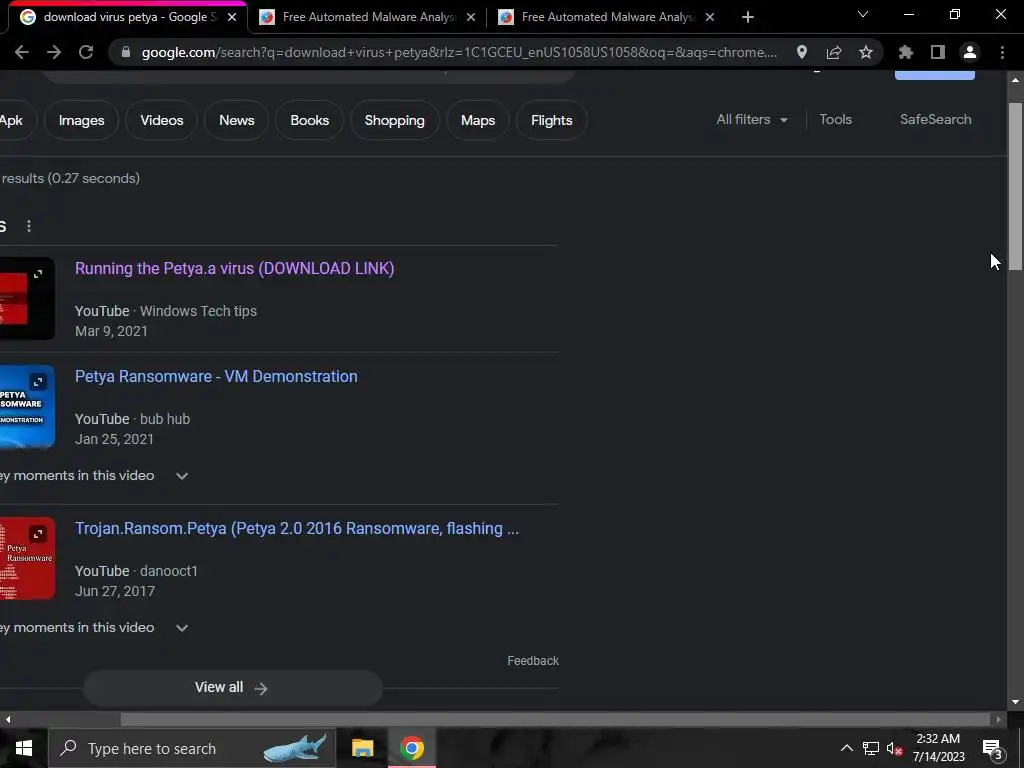Open File Explorer from the taskbar

362,748
